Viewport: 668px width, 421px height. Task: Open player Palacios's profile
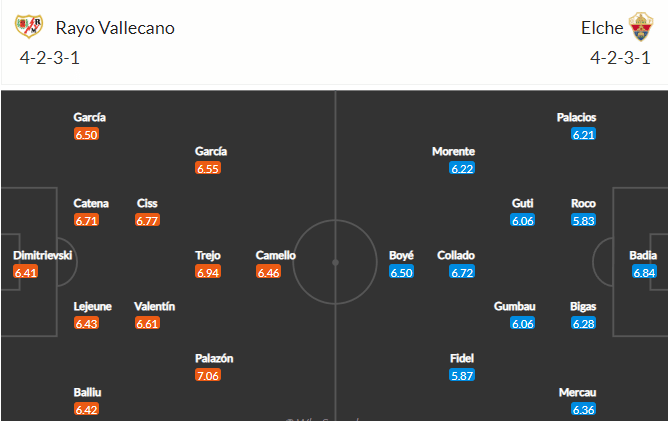[x=576, y=117]
